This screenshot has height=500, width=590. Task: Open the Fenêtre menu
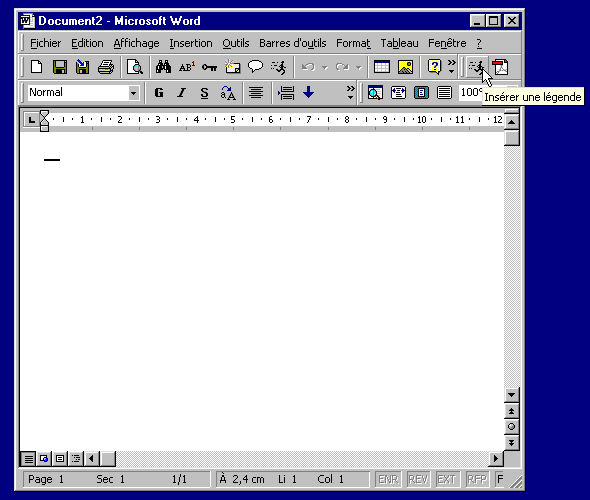pyautogui.click(x=447, y=43)
